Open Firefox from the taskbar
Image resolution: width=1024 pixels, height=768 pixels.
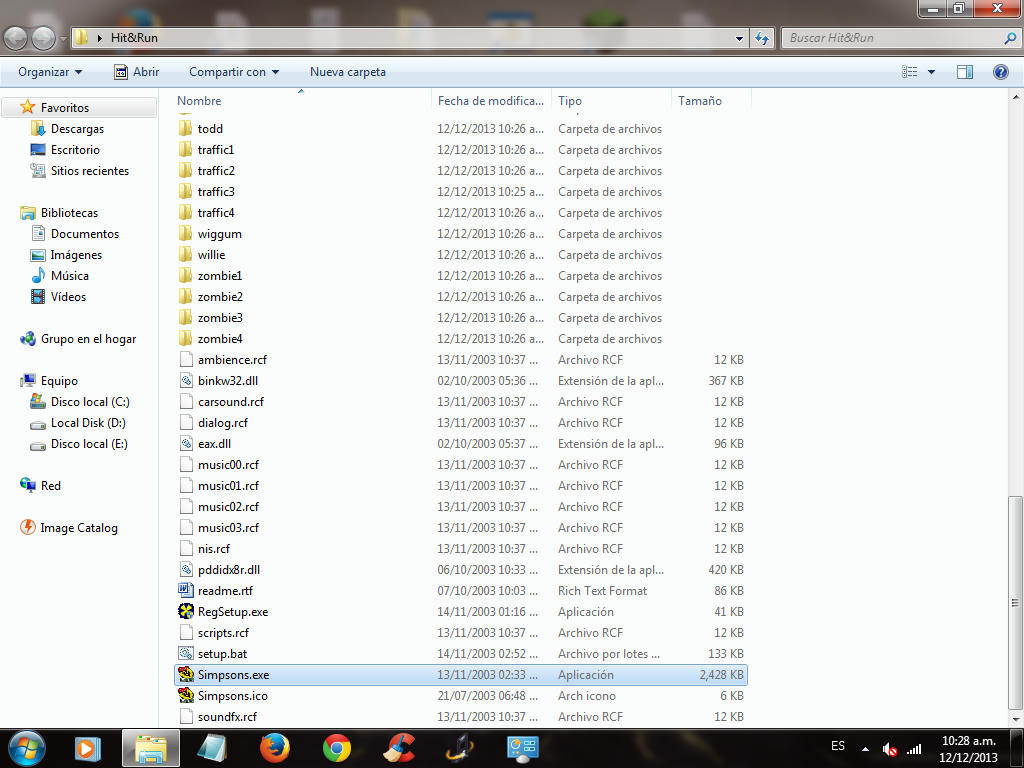tap(274, 747)
